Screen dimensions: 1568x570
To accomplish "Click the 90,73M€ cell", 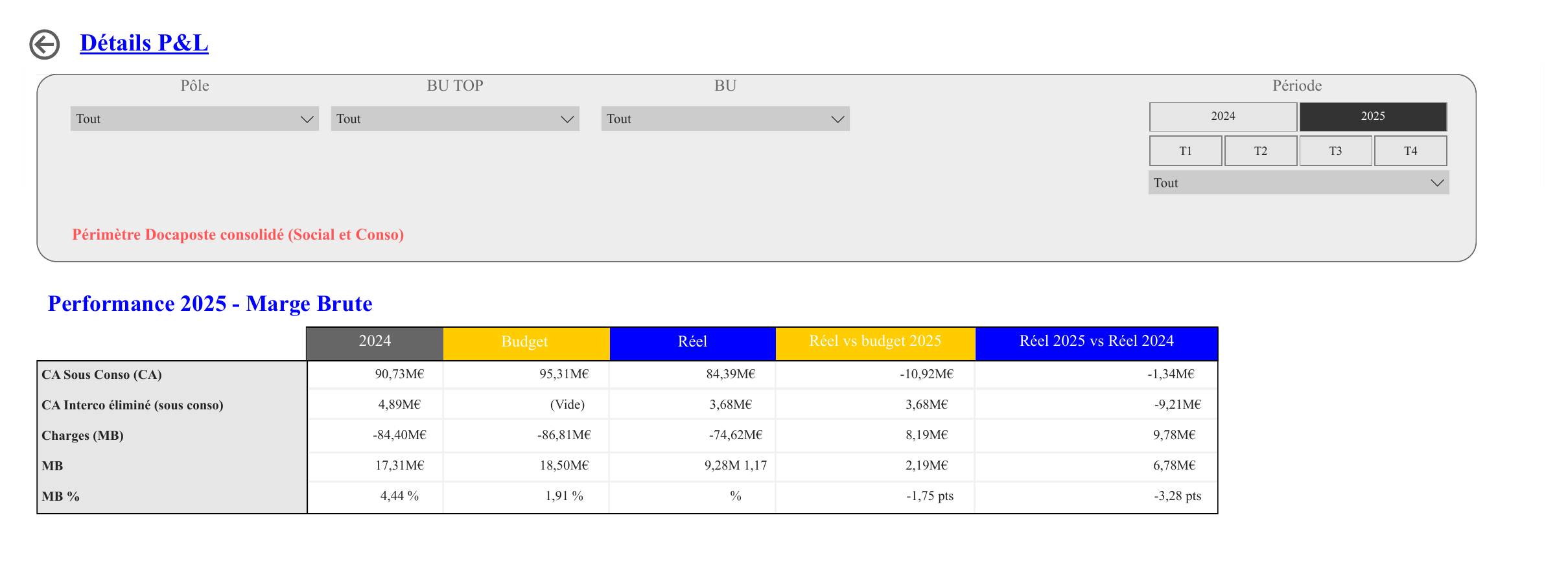I will click(x=375, y=374).
